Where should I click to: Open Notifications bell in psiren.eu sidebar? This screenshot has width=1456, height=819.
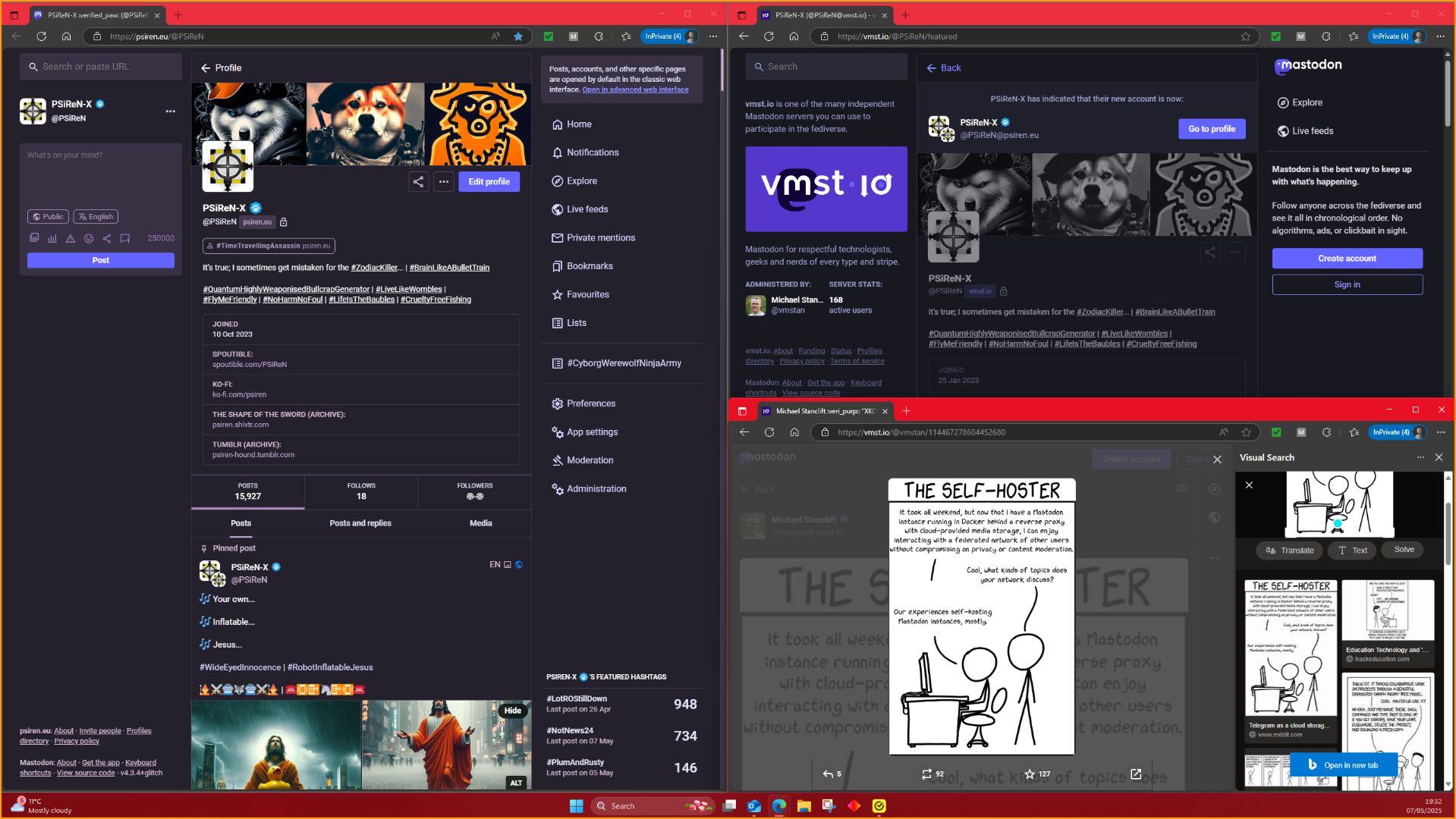pyautogui.click(x=585, y=152)
